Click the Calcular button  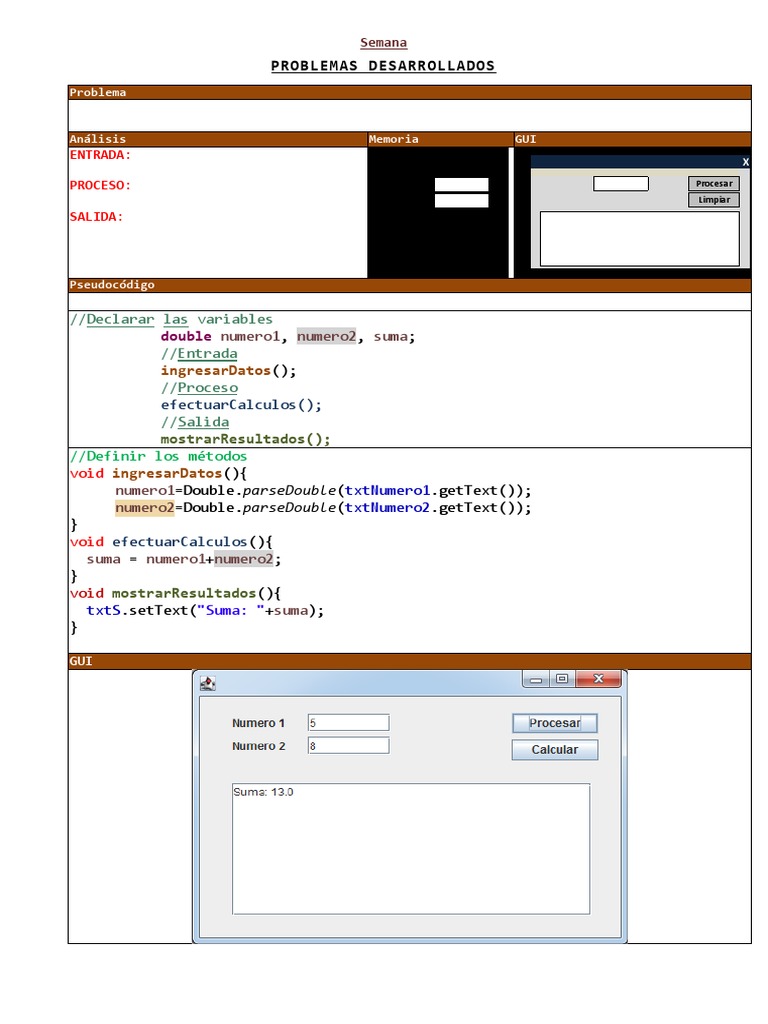[x=554, y=750]
